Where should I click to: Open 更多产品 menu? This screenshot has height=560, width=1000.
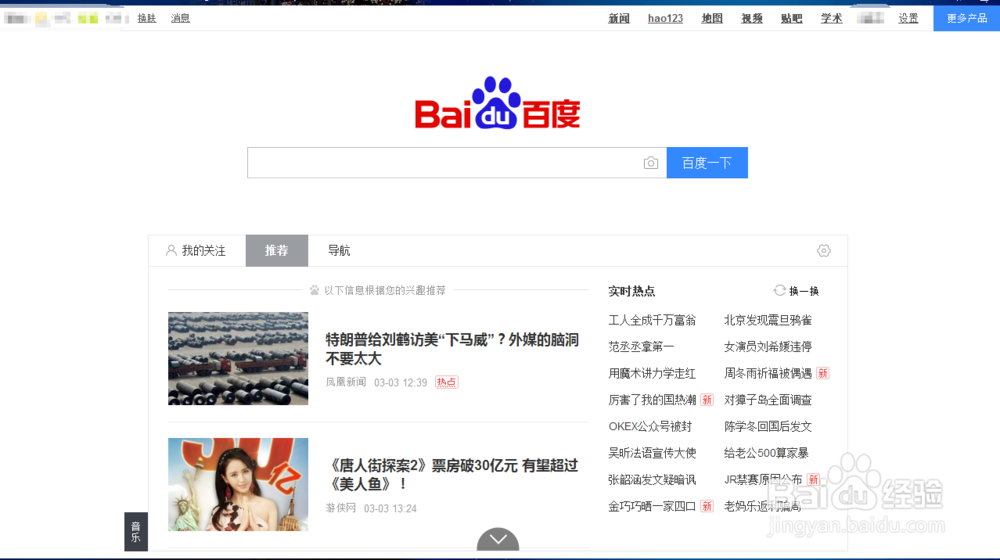tap(967, 18)
